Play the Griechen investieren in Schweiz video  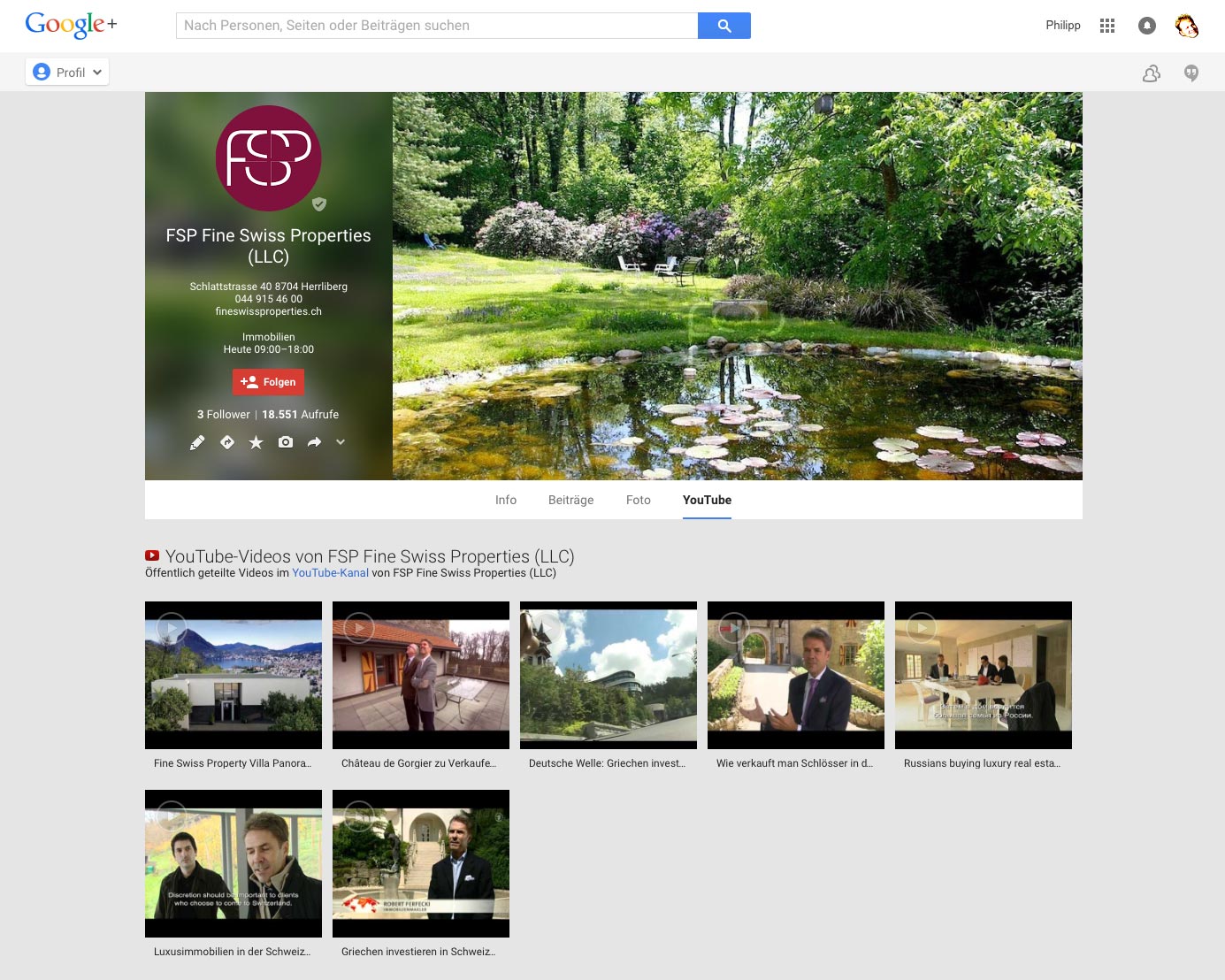[421, 863]
